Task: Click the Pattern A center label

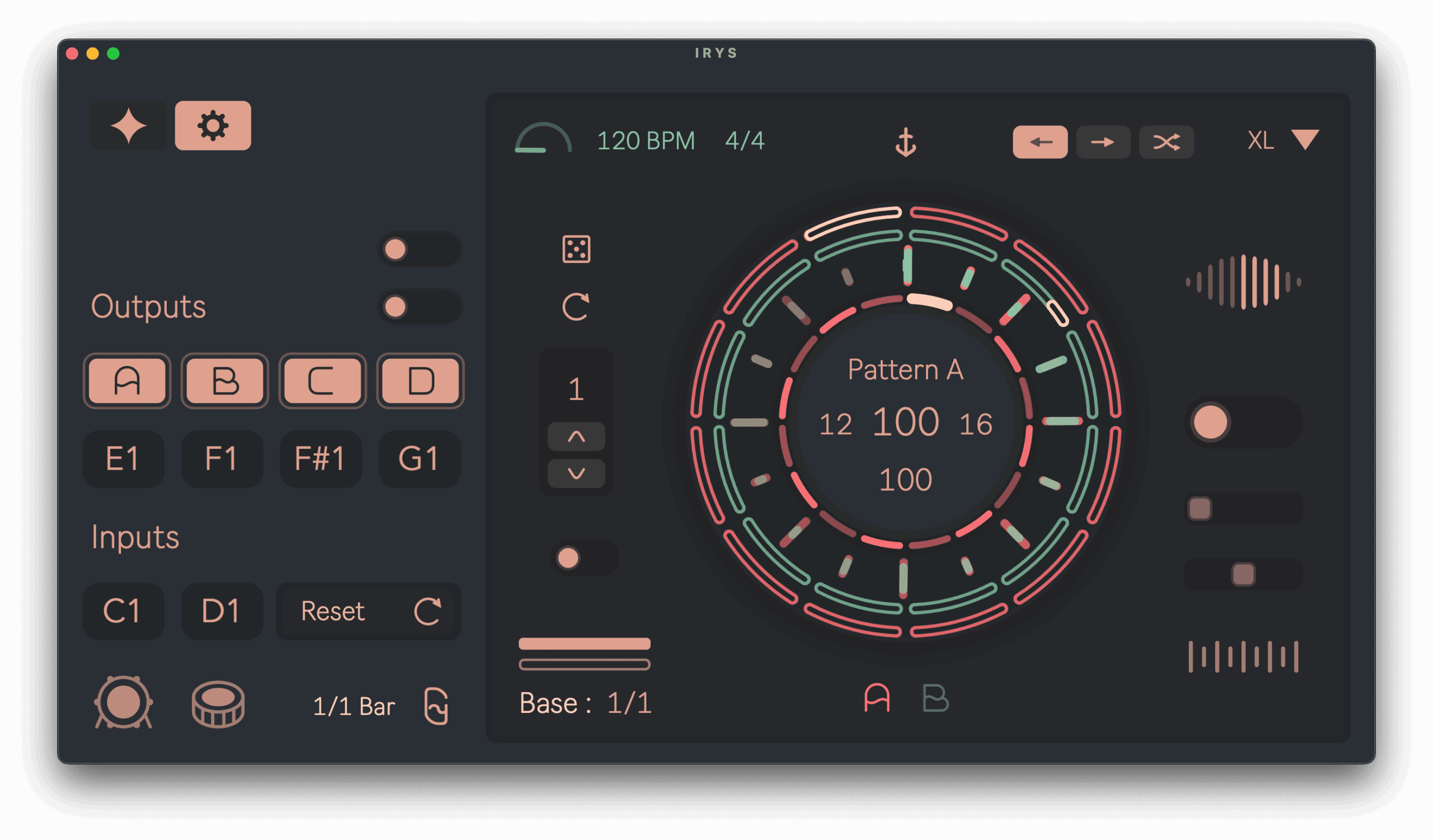Action: (x=905, y=370)
